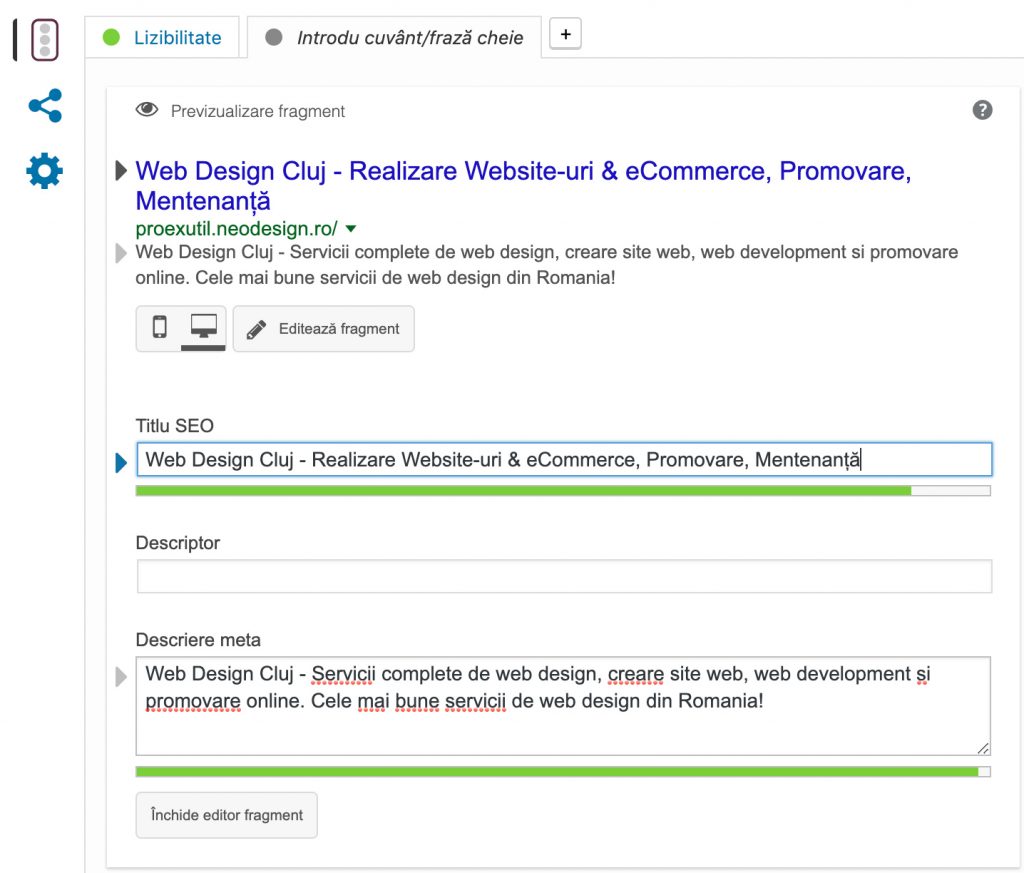Open the Introdu cuvânt/frază cheie tab
This screenshot has height=873, width=1024.
(409, 38)
